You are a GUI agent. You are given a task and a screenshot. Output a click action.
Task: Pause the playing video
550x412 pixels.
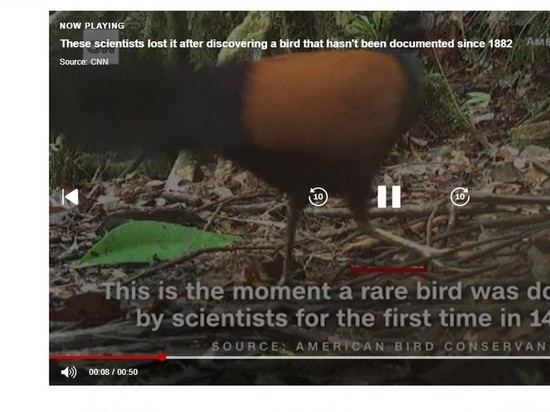pyautogui.click(x=389, y=197)
